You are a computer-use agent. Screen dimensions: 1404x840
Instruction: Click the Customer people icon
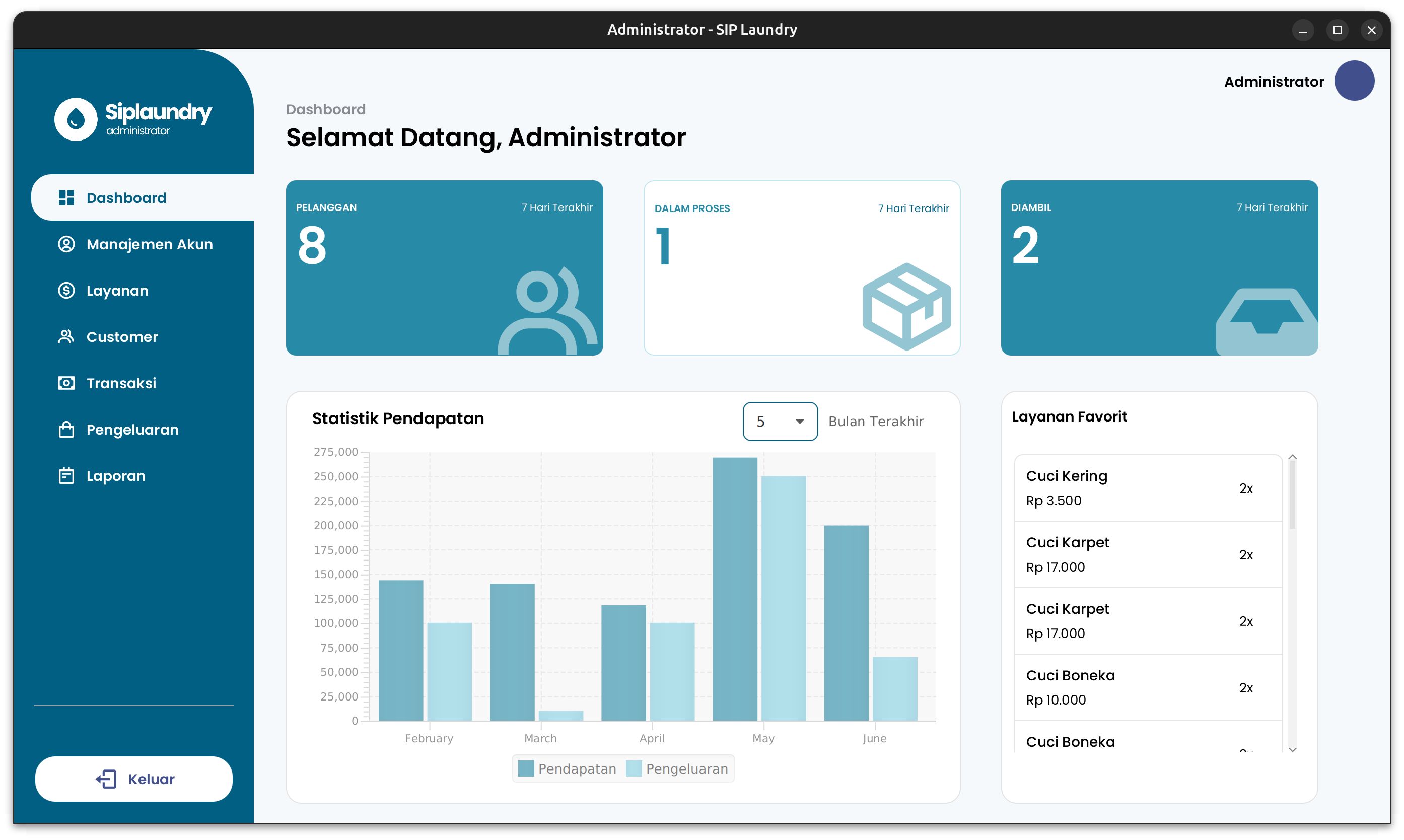pyautogui.click(x=66, y=337)
